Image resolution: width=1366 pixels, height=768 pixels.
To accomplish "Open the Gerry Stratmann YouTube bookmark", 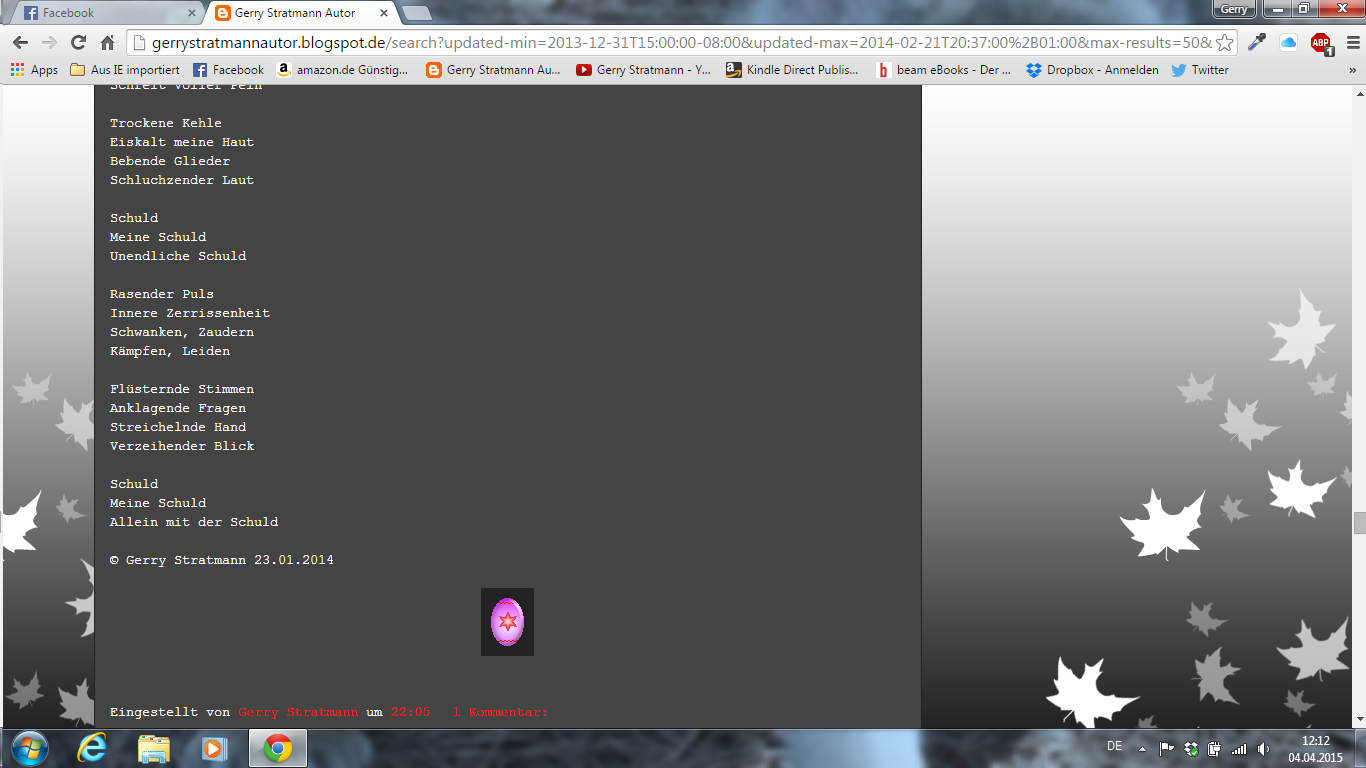I will (x=643, y=70).
